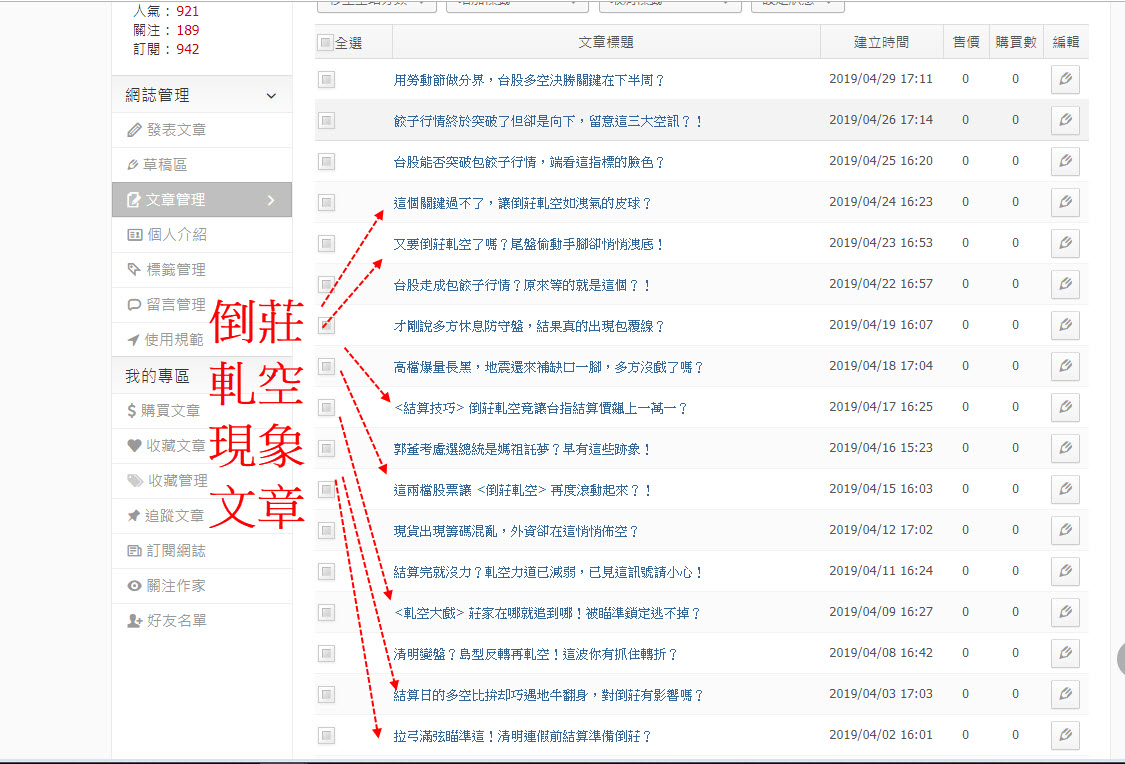This screenshot has height=764, width=1125.
Task: Edit the article dated 2019/04/03 17:03
Action: tap(1065, 694)
